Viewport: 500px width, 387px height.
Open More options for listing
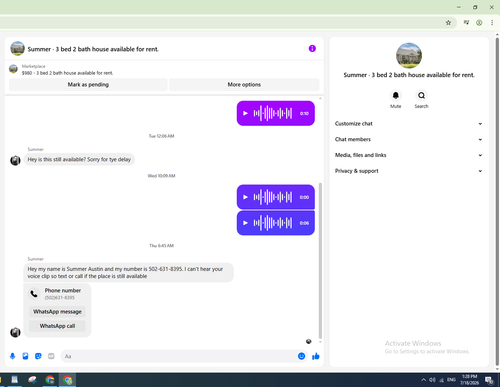(x=244, y=85)
